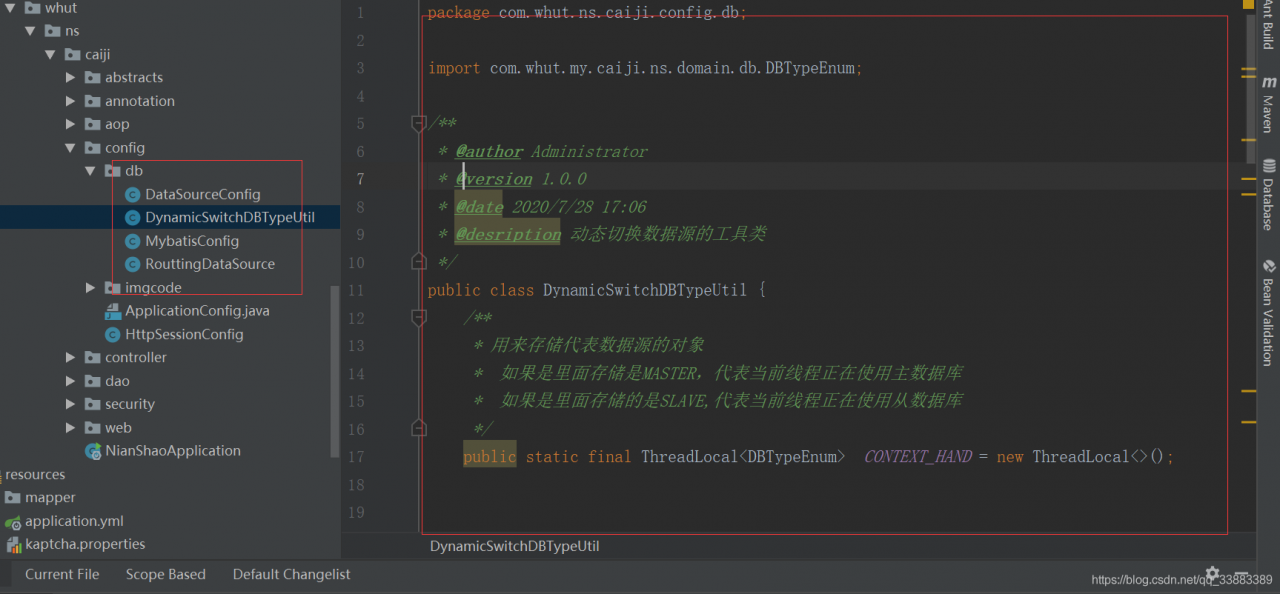Click the RouttingDataSource class icon
The height and width of the screenshot is (594, 1280).
[132, 264]
